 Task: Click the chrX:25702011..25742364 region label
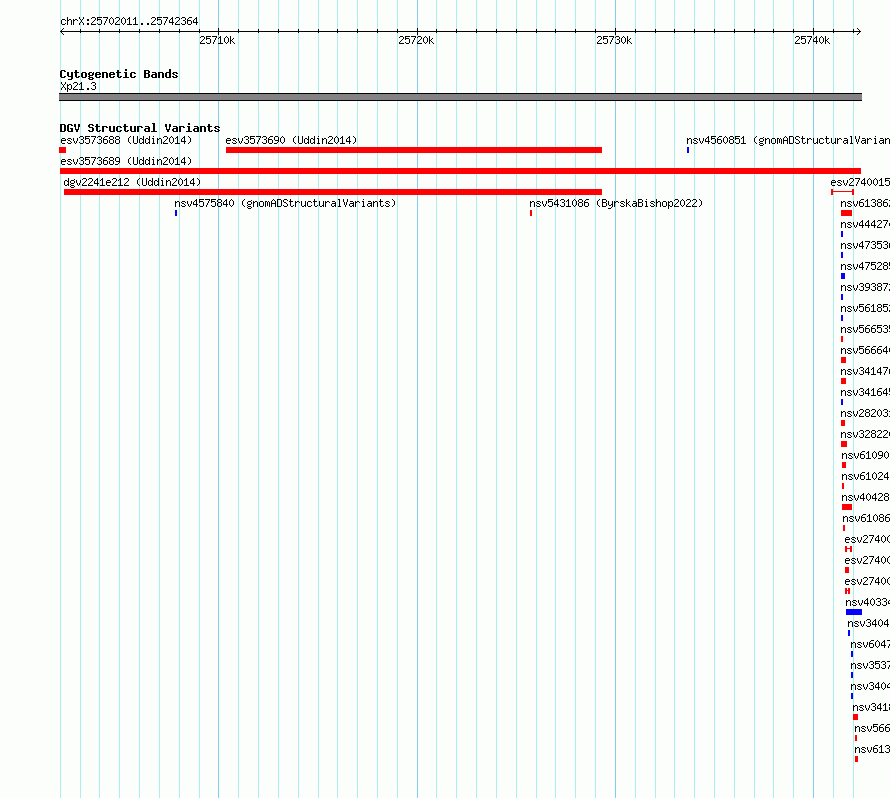(x=129, y=22)
